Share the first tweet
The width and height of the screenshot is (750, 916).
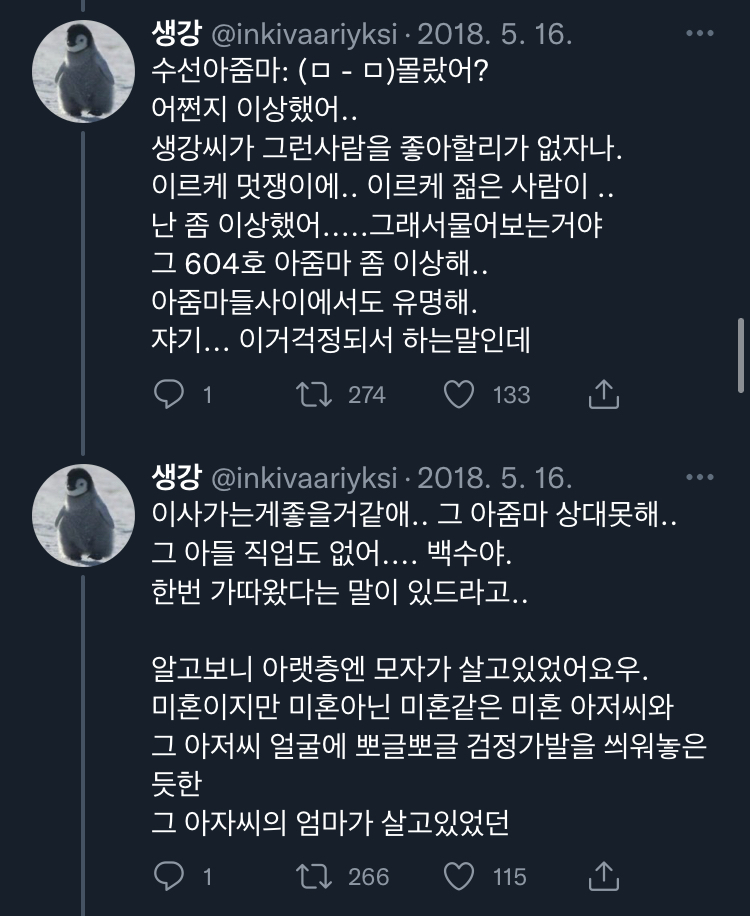(602, 395)
